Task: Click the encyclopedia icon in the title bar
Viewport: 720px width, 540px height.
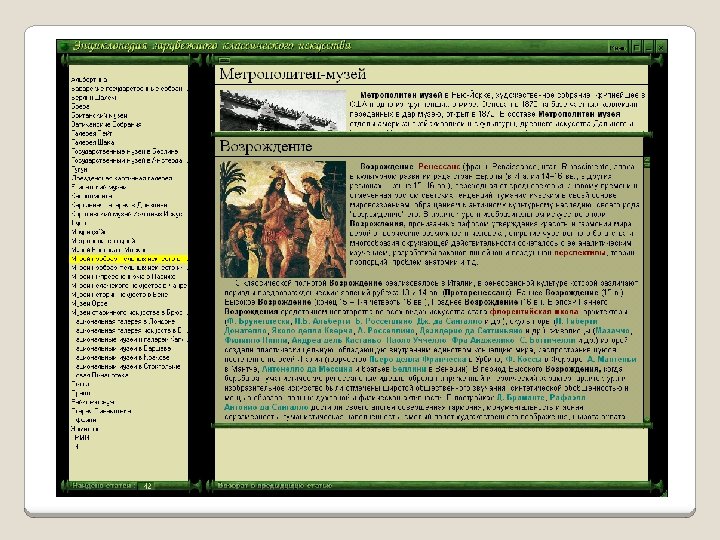Action: pos(64,46)
